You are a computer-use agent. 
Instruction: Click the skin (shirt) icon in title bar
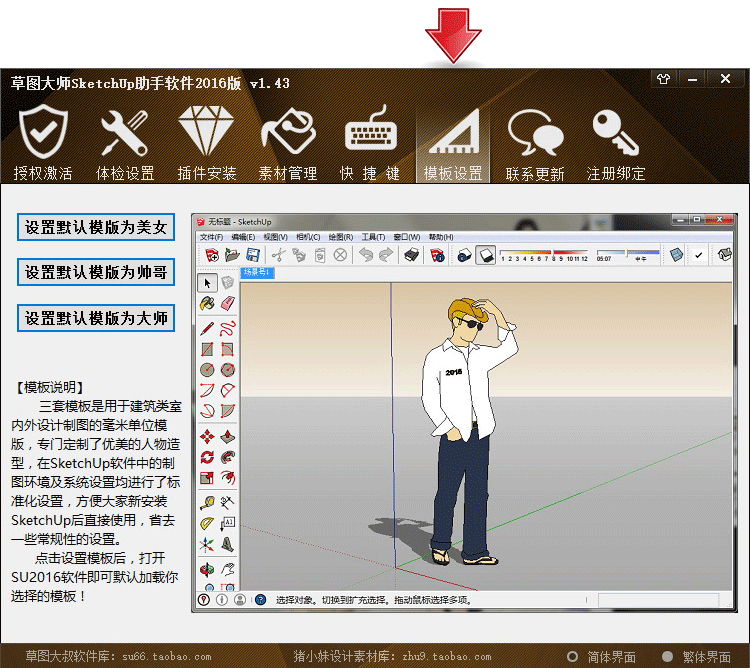[663, 79]
